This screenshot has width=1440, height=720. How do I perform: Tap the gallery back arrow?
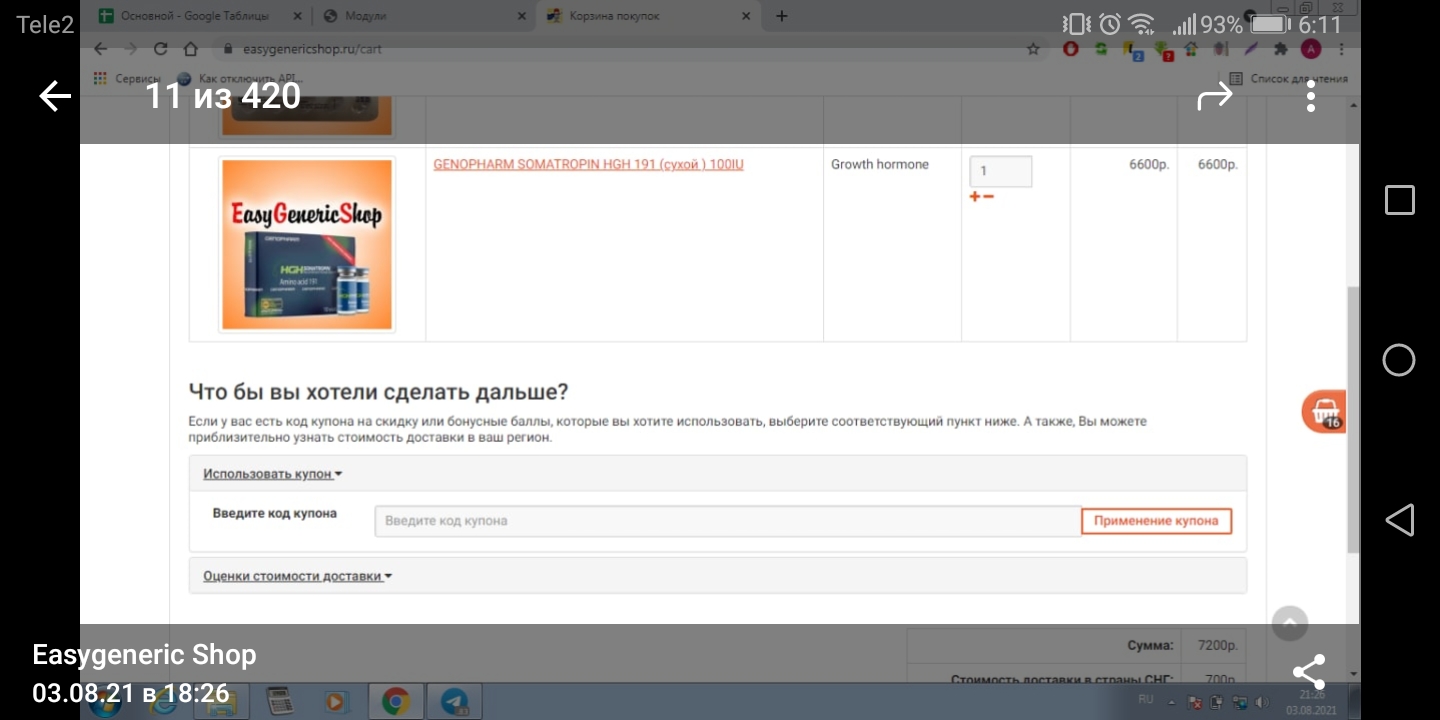[55, 96]
